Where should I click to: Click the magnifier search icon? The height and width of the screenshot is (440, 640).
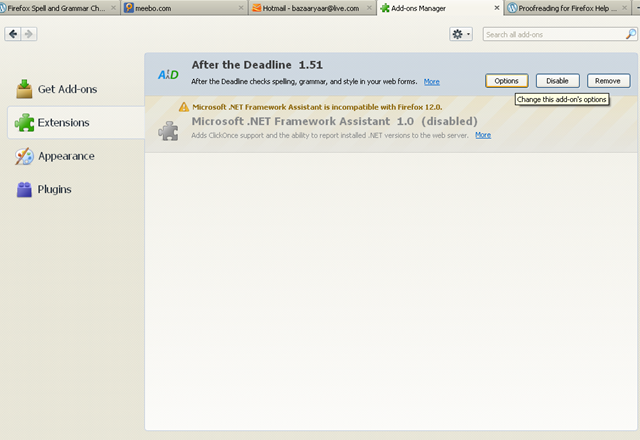click(631, 34)
